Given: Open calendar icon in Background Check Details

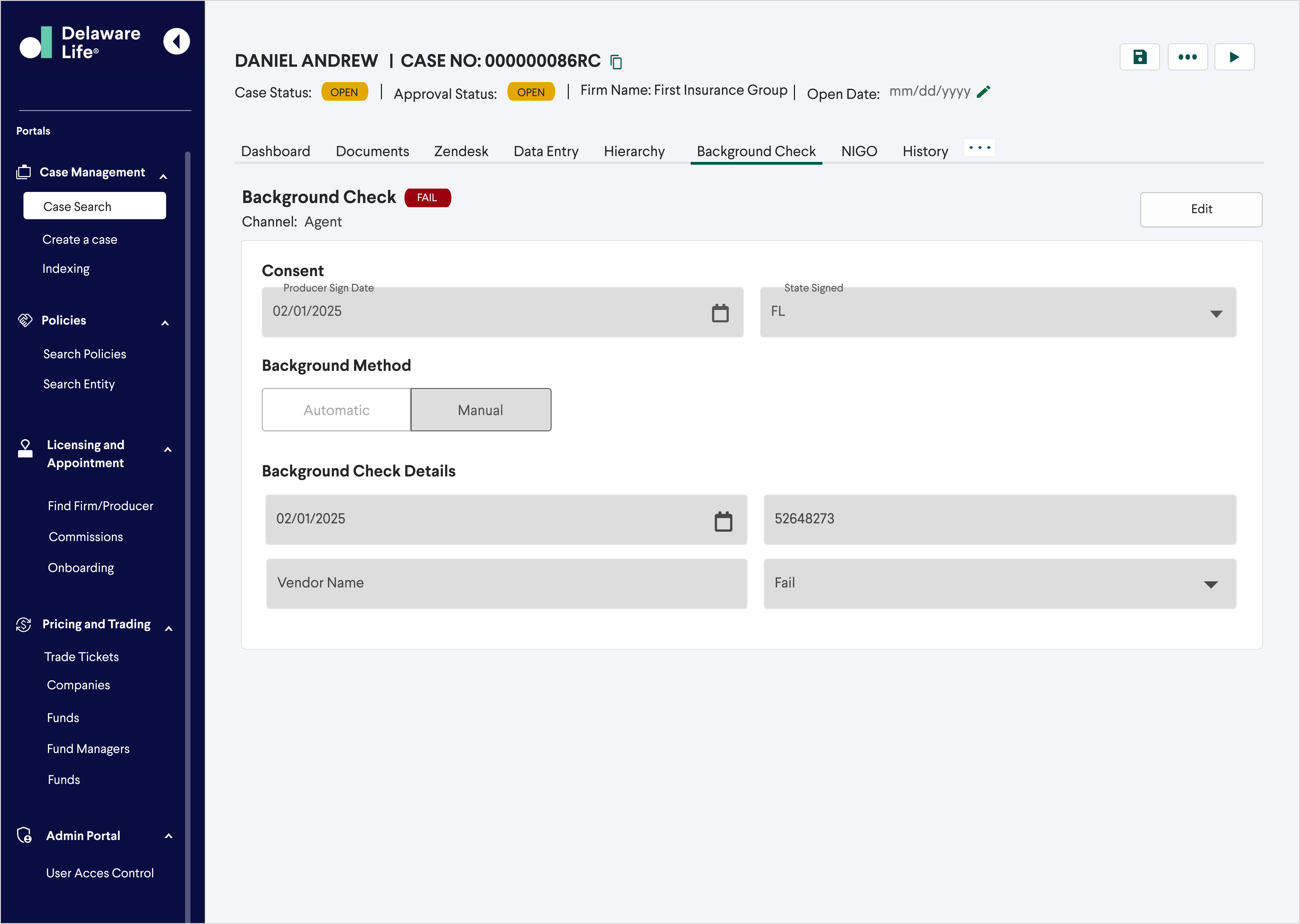Looking at the screenshot, I should 723,521.
